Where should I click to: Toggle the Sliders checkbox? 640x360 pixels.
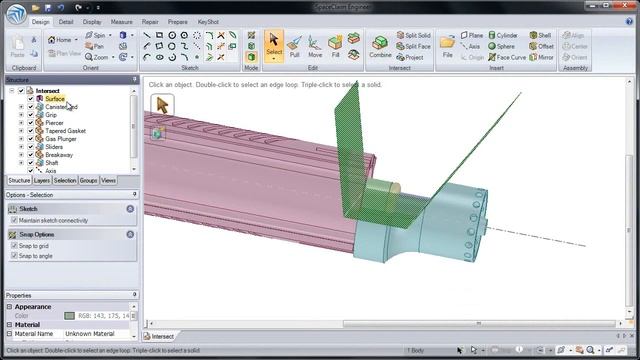click(31, 147)
